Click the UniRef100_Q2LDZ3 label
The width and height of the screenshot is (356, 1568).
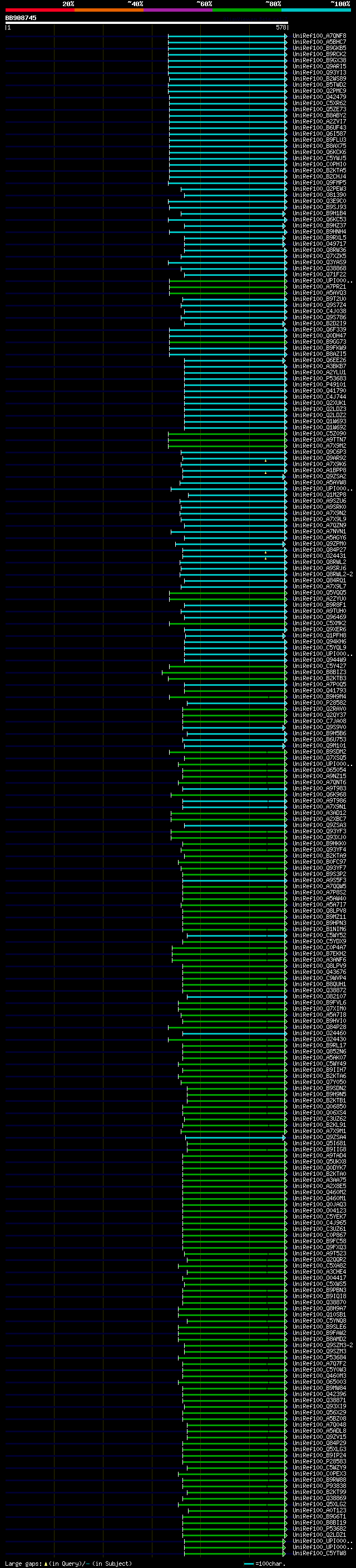(x=319, y=409)
